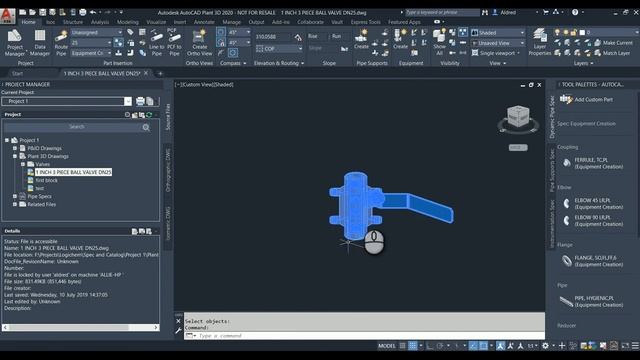This screenshot has width=640, height=360.
Task: Click the Details panel horizontal scrollbar
Action: [x=80, y=327]
